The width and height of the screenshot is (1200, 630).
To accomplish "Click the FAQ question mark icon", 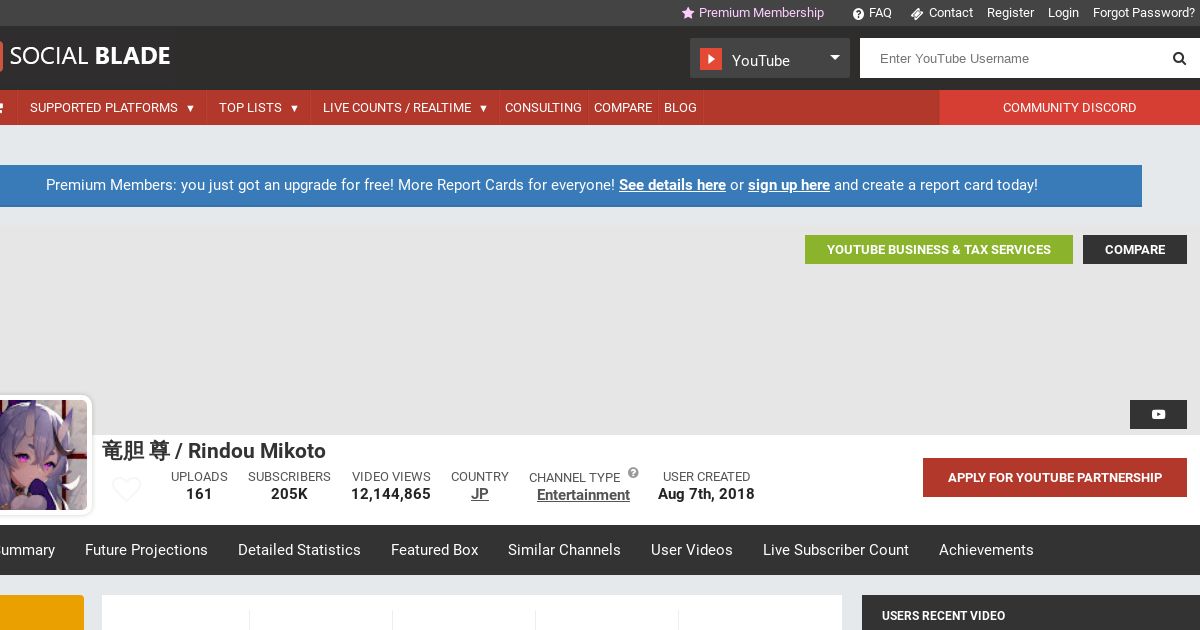I will click(858, 14).
